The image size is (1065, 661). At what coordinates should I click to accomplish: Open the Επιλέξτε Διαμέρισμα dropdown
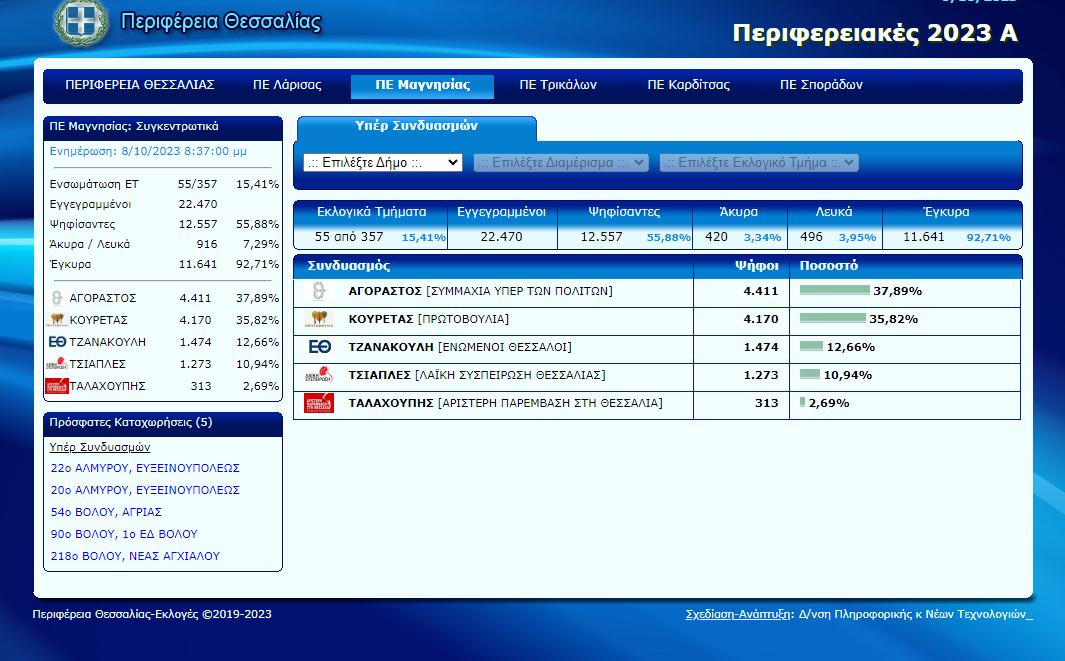tap(561, 162)
